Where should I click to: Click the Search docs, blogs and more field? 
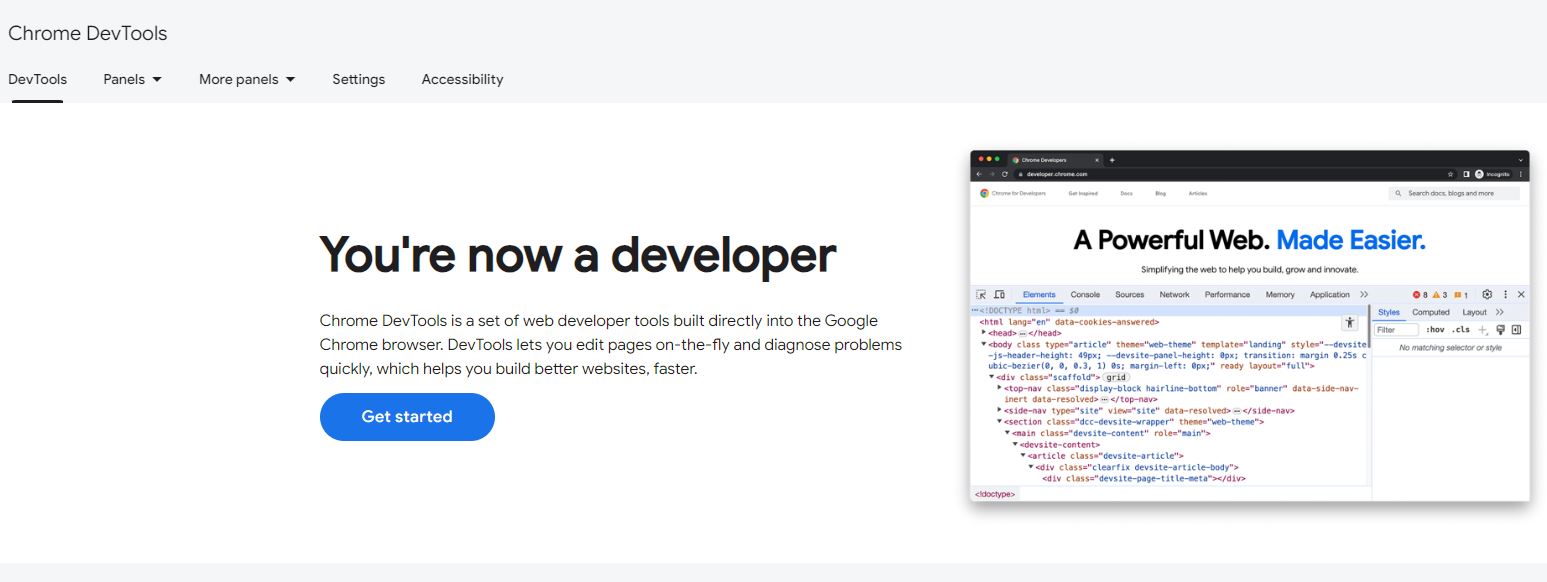[x=1454, y=193]
